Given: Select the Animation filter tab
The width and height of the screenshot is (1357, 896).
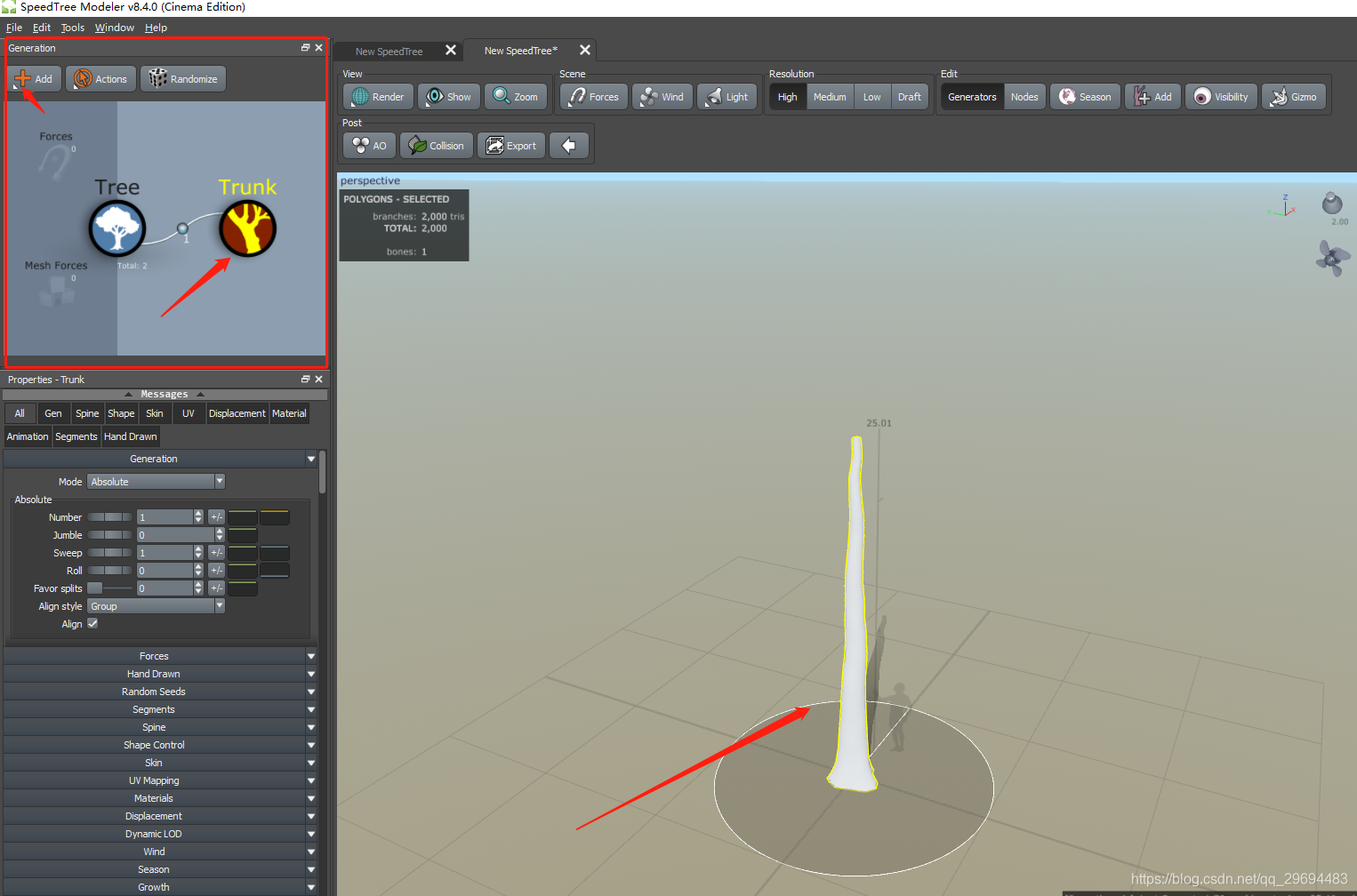Looking at the screenshot, I should (x=28, y=436).
